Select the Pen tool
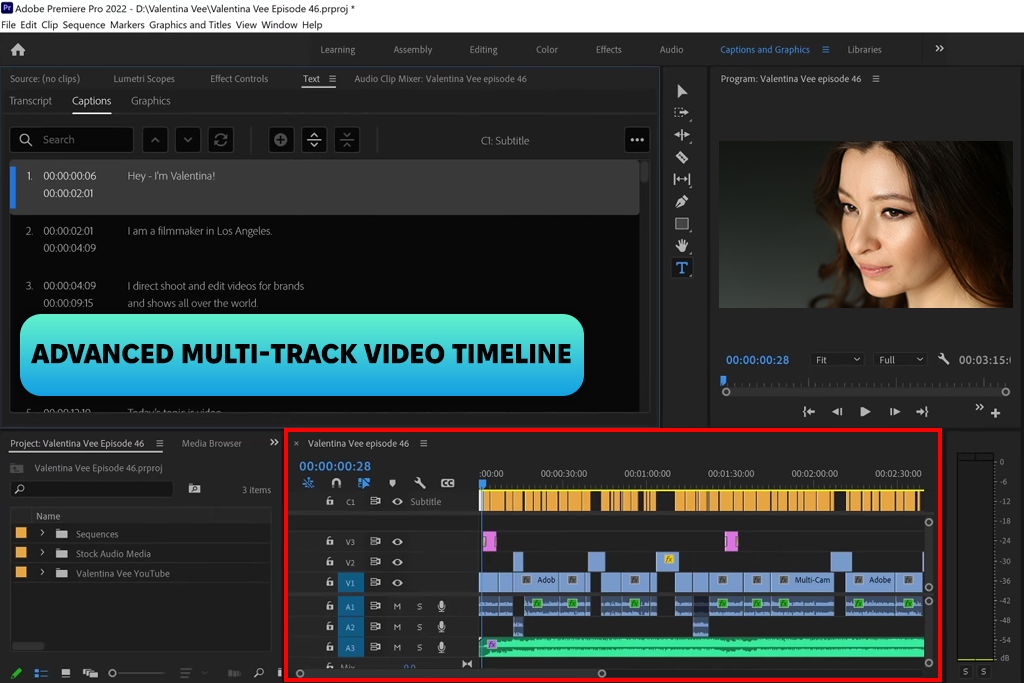 click(682, 202)
